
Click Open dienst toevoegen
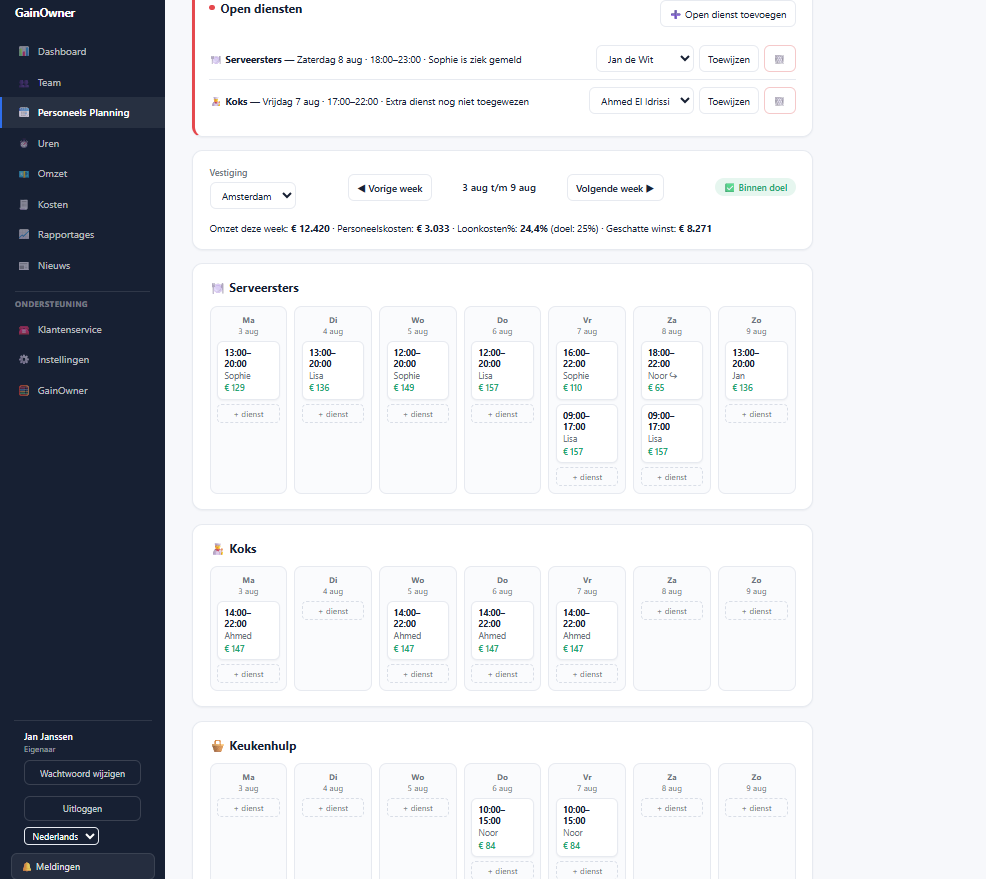point(728,14)
